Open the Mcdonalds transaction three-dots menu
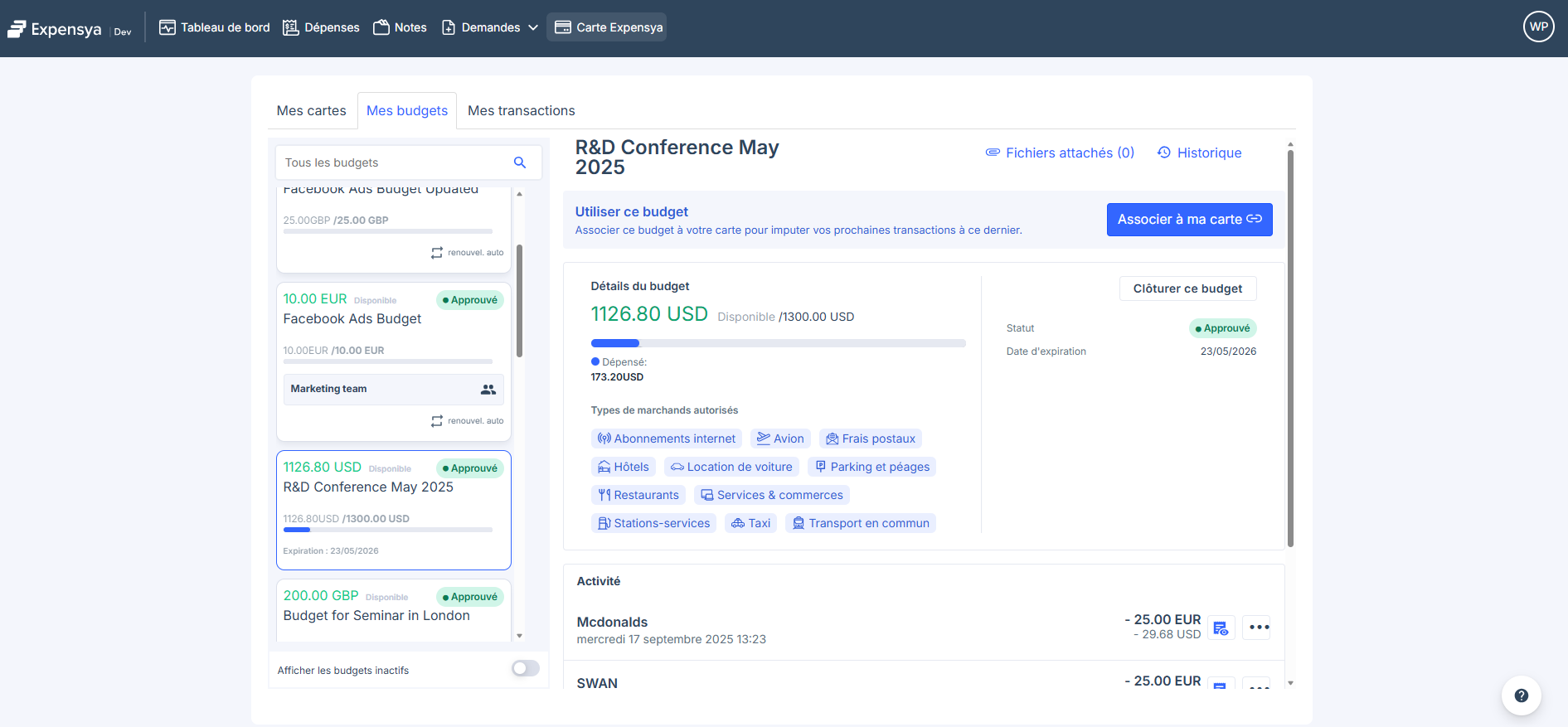 pos(1258,628)
